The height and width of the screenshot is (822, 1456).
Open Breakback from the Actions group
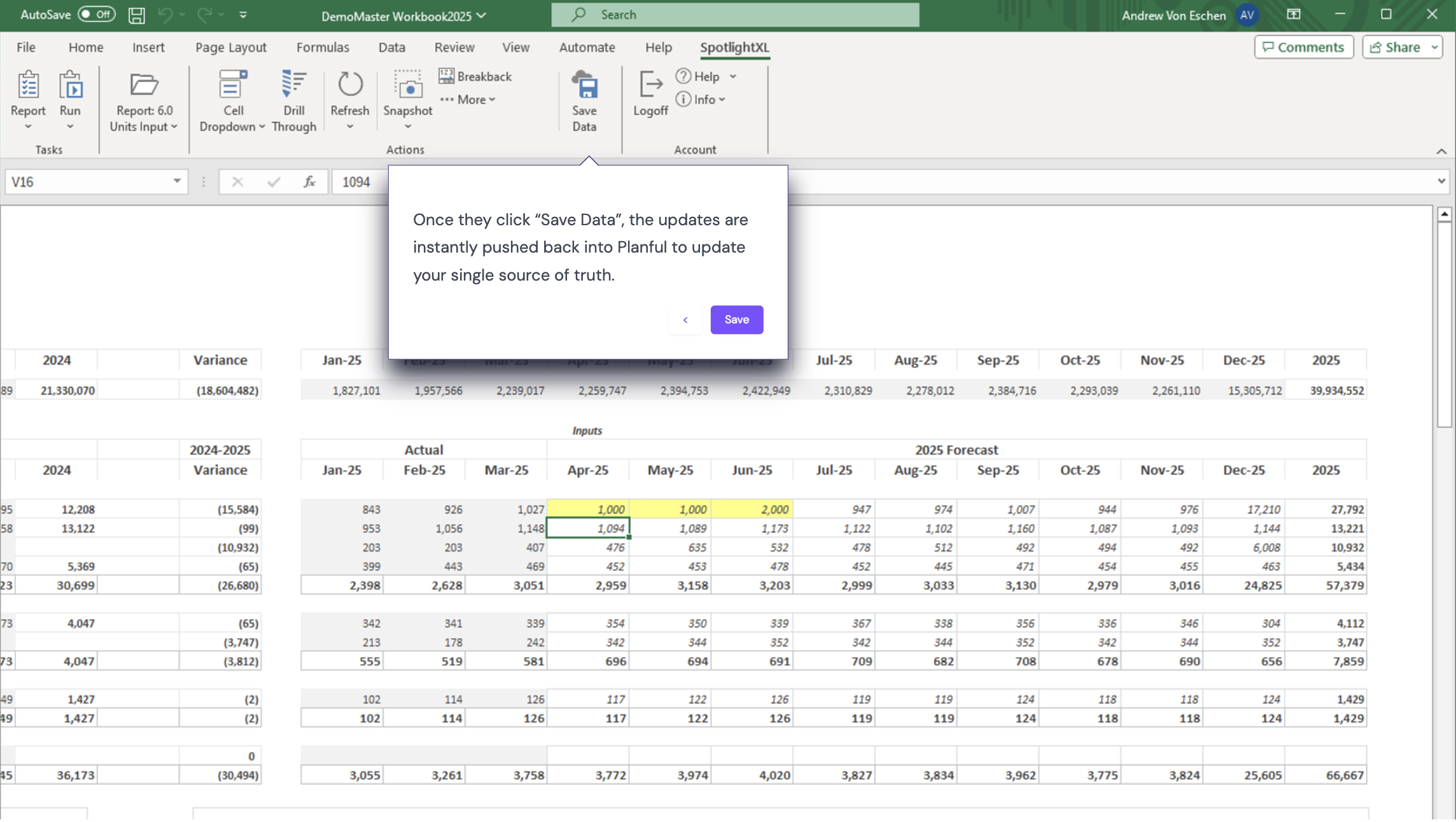475,76
